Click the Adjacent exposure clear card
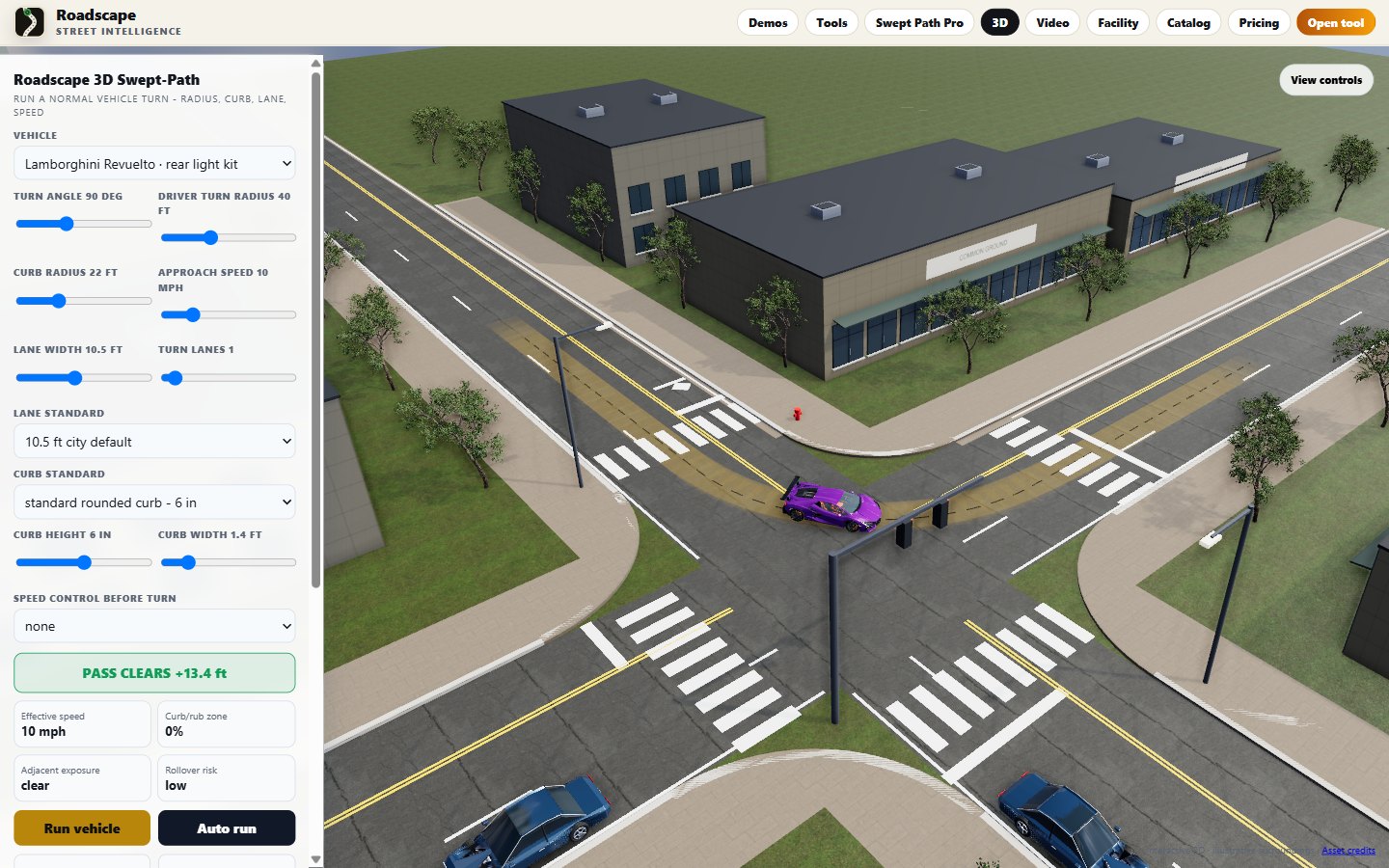Screen dimensions: 1389x868 pos(82,777)
